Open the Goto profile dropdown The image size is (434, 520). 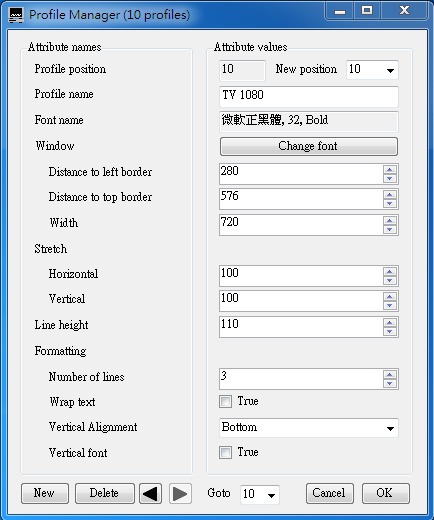coord(260,494)
